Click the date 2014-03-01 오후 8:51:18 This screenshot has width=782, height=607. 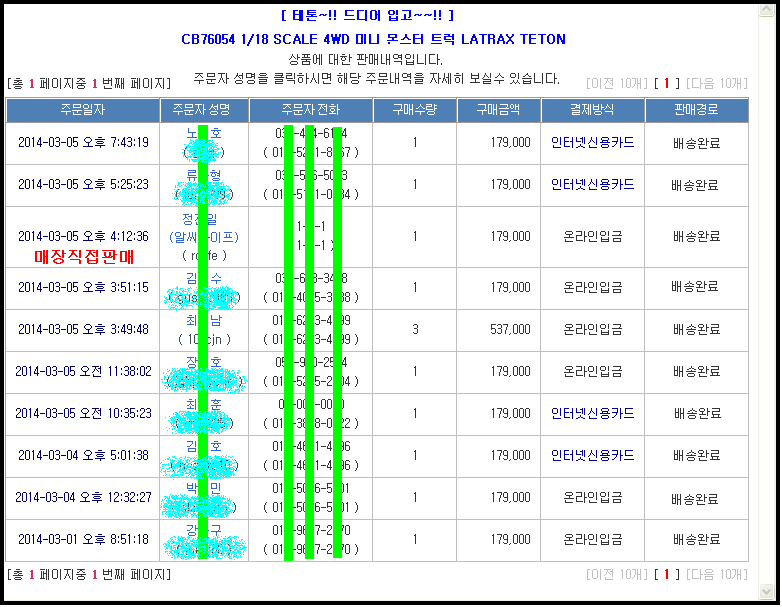click(83, 540)
